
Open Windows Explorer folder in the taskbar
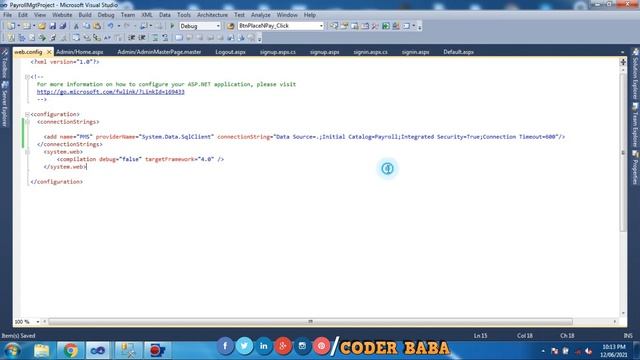42,350
